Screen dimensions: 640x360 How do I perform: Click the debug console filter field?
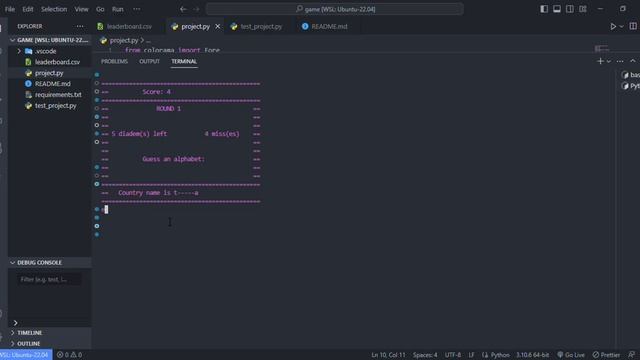pyautogui.click(x=49, y=280)
